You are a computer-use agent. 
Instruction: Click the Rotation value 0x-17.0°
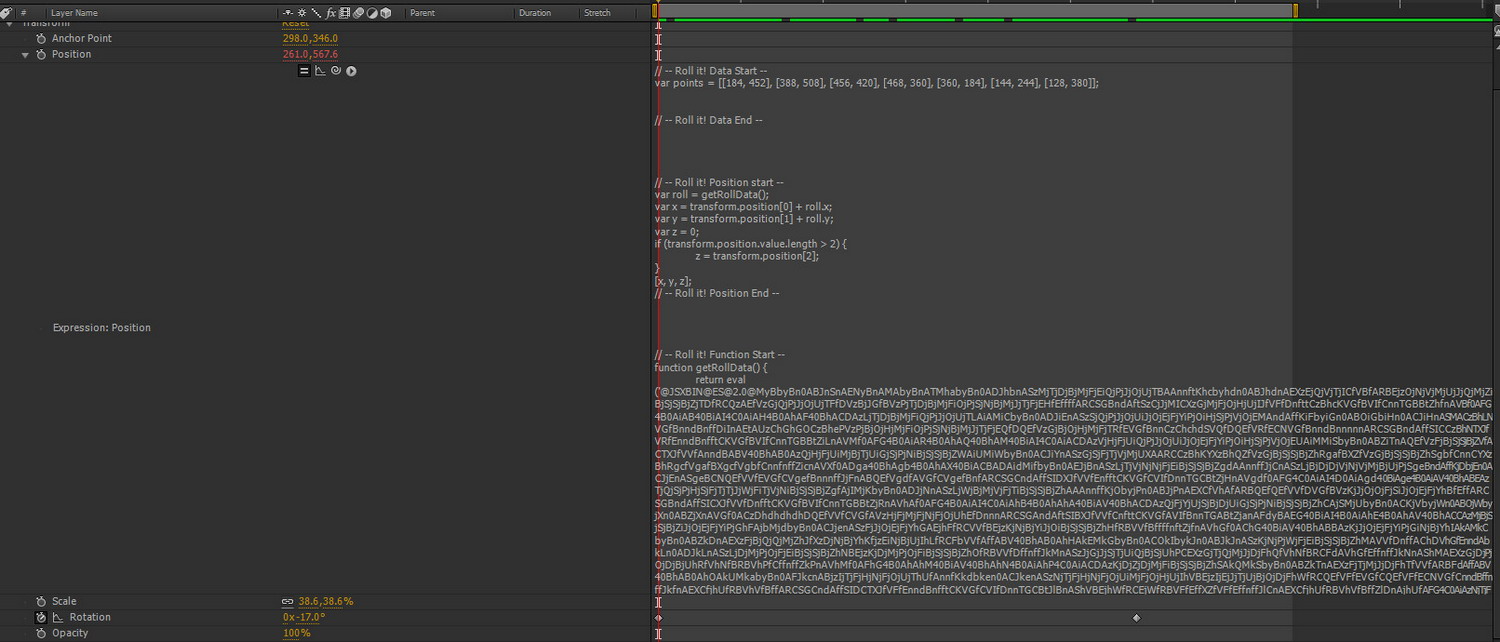click(x=303, y=617)
